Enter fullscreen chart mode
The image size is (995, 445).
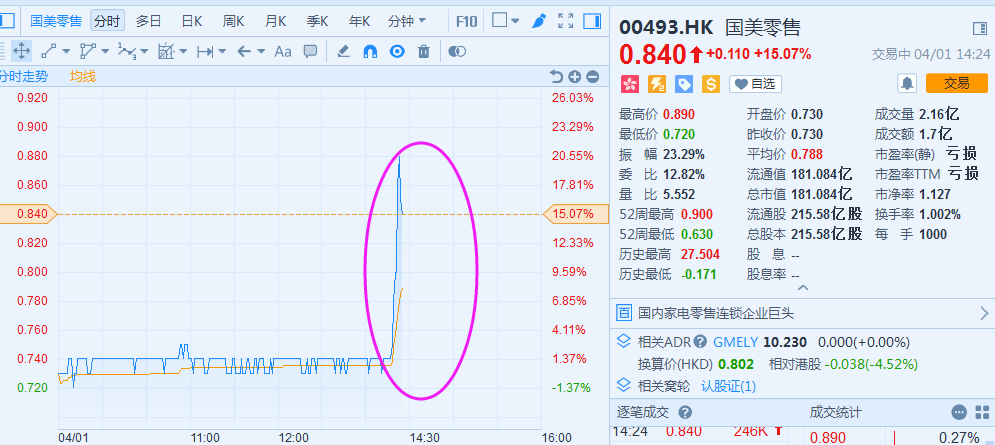(x=566, y=20)
